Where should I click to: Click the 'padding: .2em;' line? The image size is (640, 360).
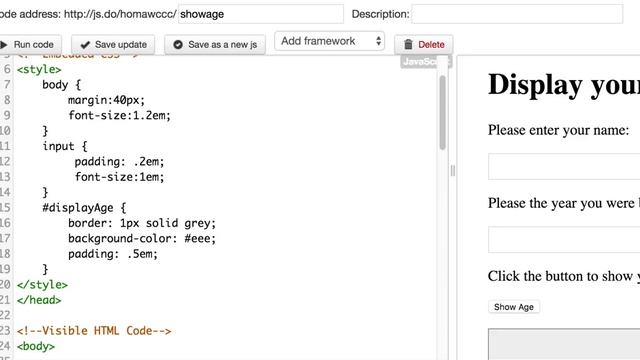tap(119, 162)
